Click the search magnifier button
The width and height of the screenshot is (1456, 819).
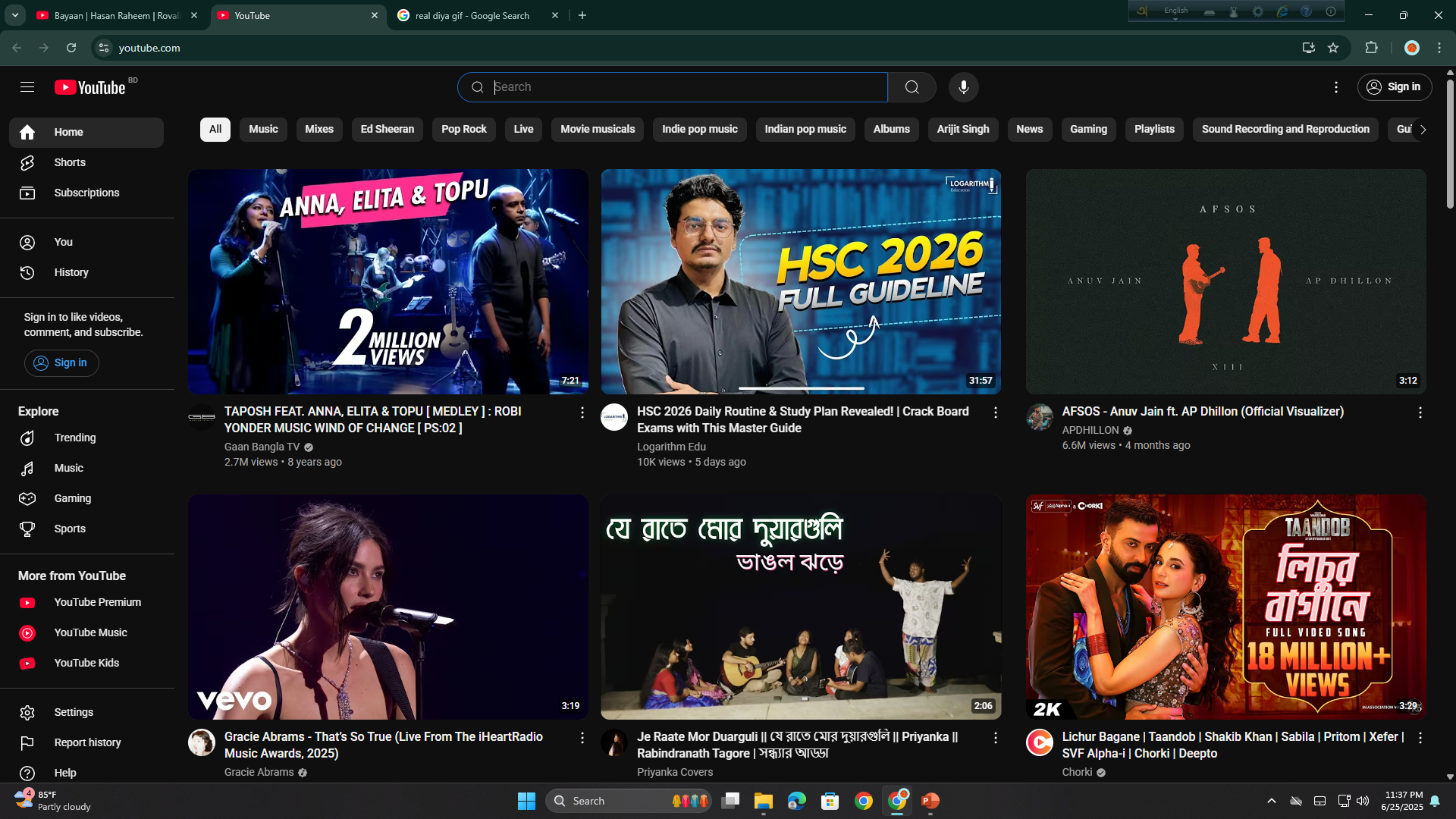(x=912, y=87)
